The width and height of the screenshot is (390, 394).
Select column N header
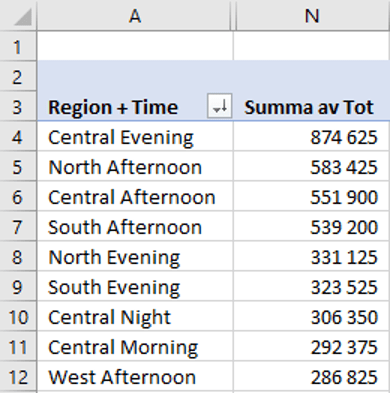312,15
